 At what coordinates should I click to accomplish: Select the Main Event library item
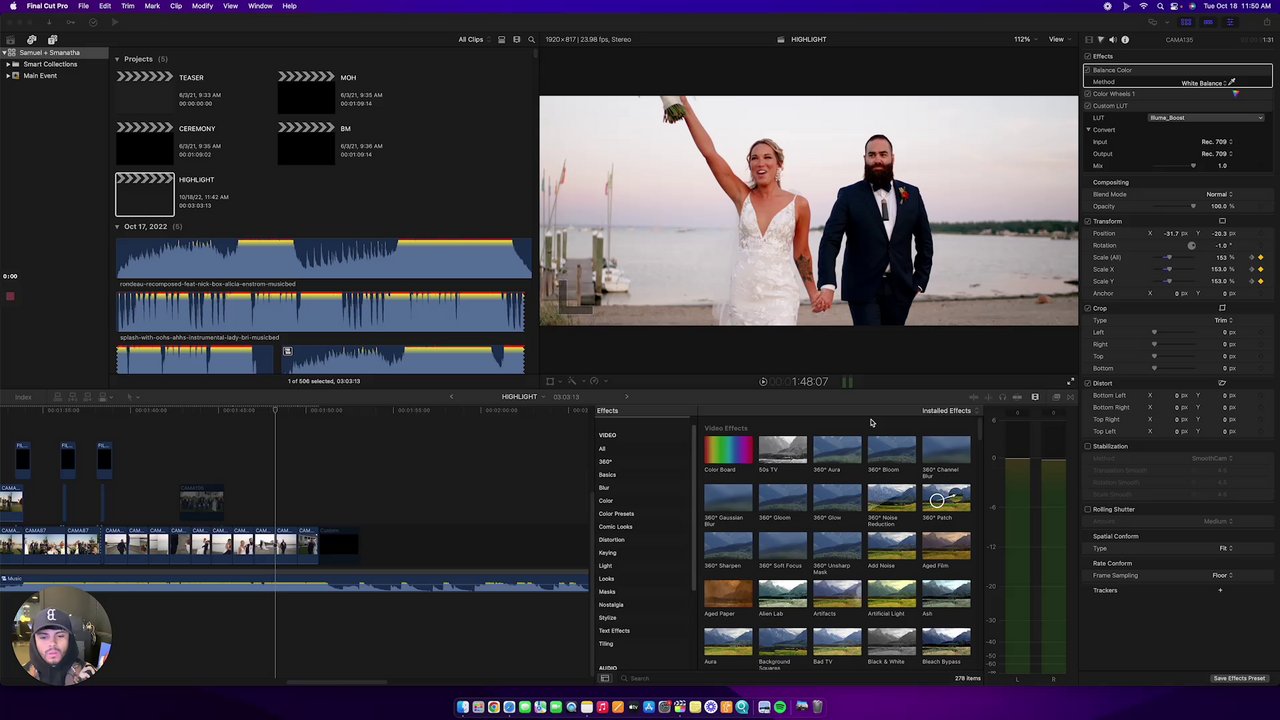(40, 76)
